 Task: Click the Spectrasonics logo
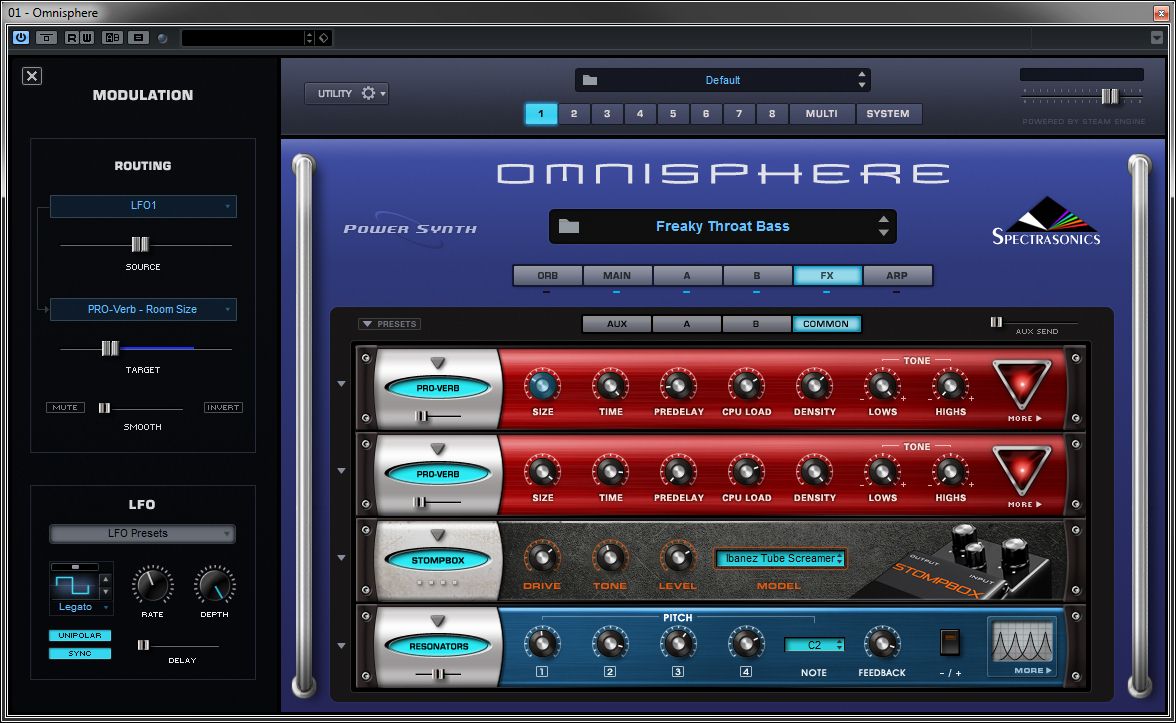tap(1046, 222)
